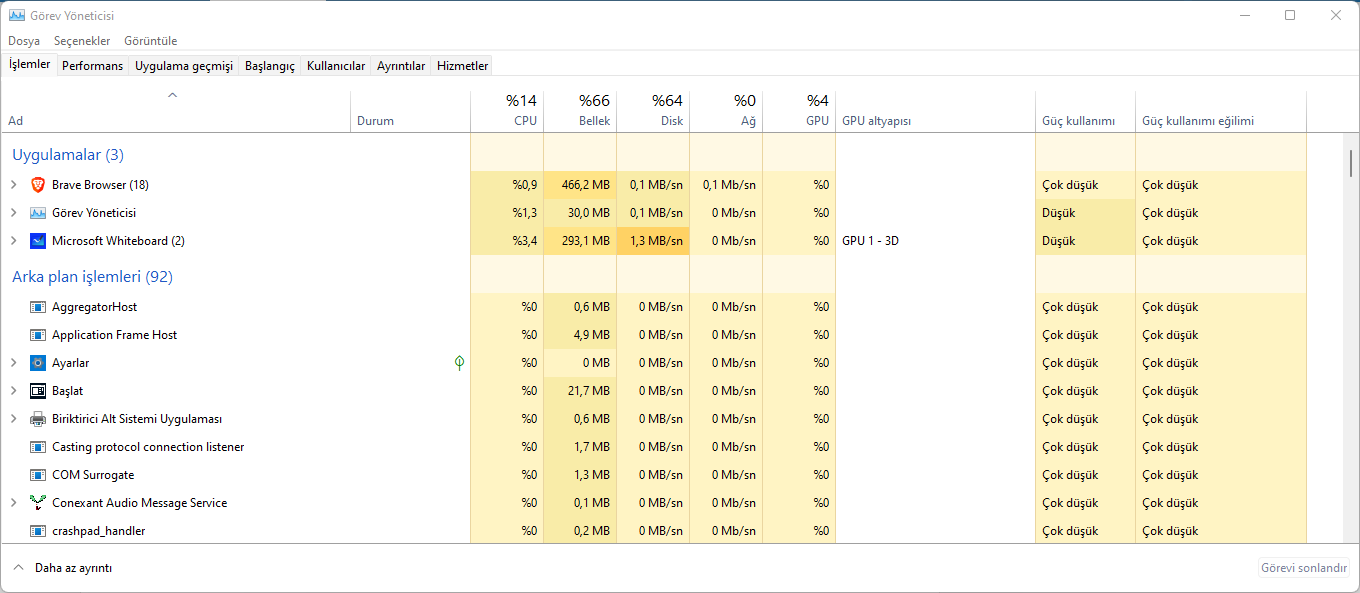Expand the Microsoft Whiteboard process group
This screenshot has height=593, width=1360.
tap(14, 241)
